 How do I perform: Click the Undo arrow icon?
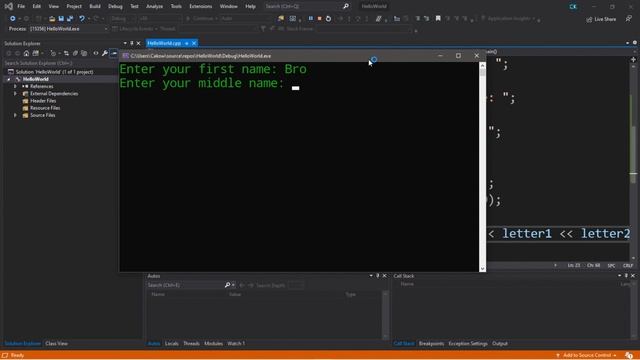click(82, 19)
